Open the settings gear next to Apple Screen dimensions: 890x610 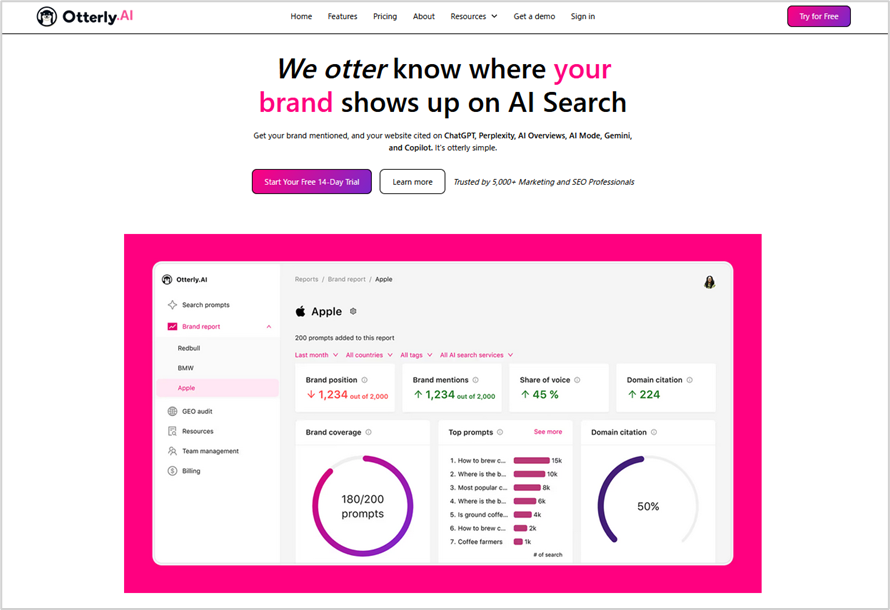tap(353, 311)
